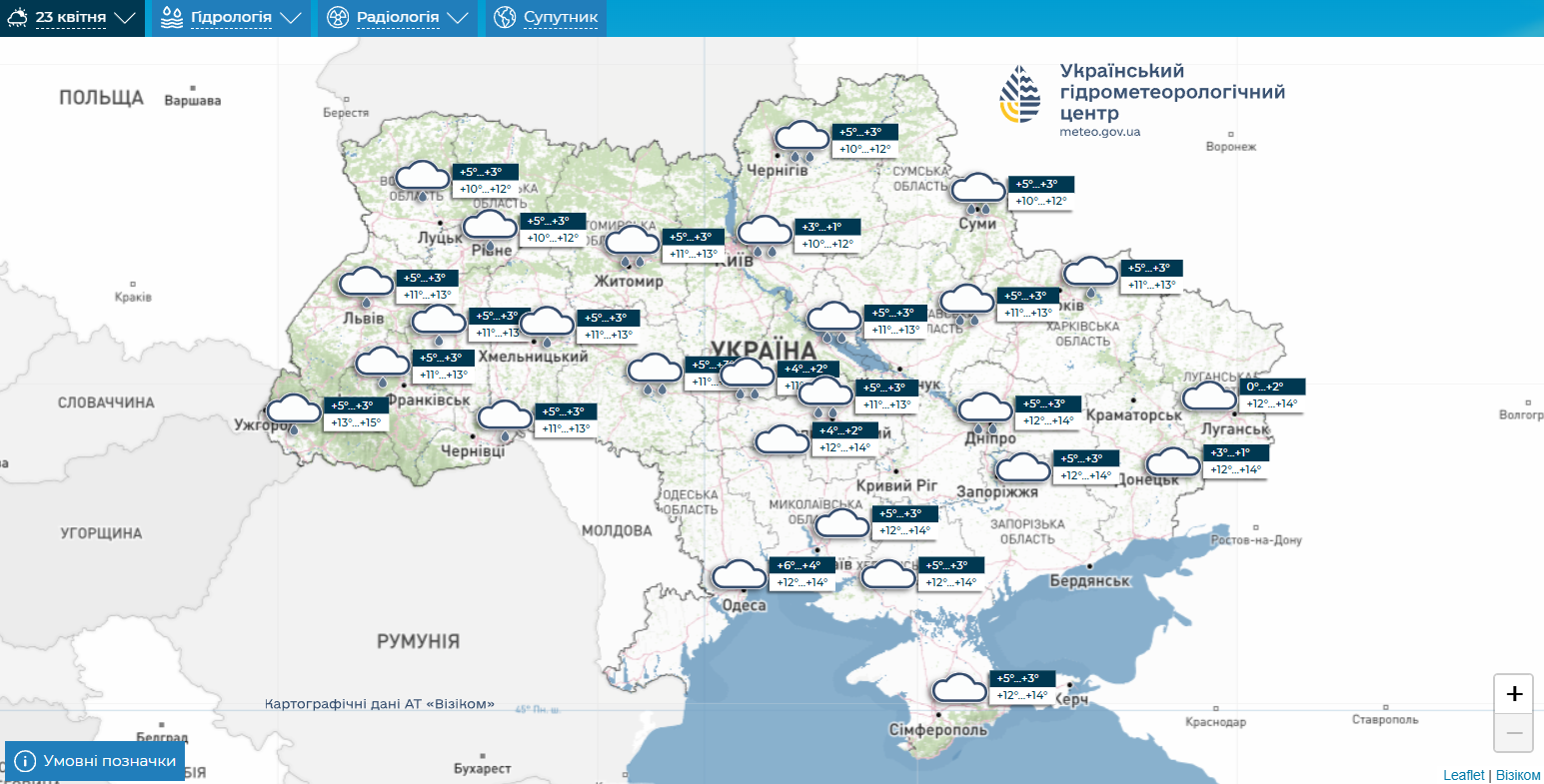Click the weather symbol above Донецьк
The height and width of the screenshot is (784, 1544).
click(1173, 463)
